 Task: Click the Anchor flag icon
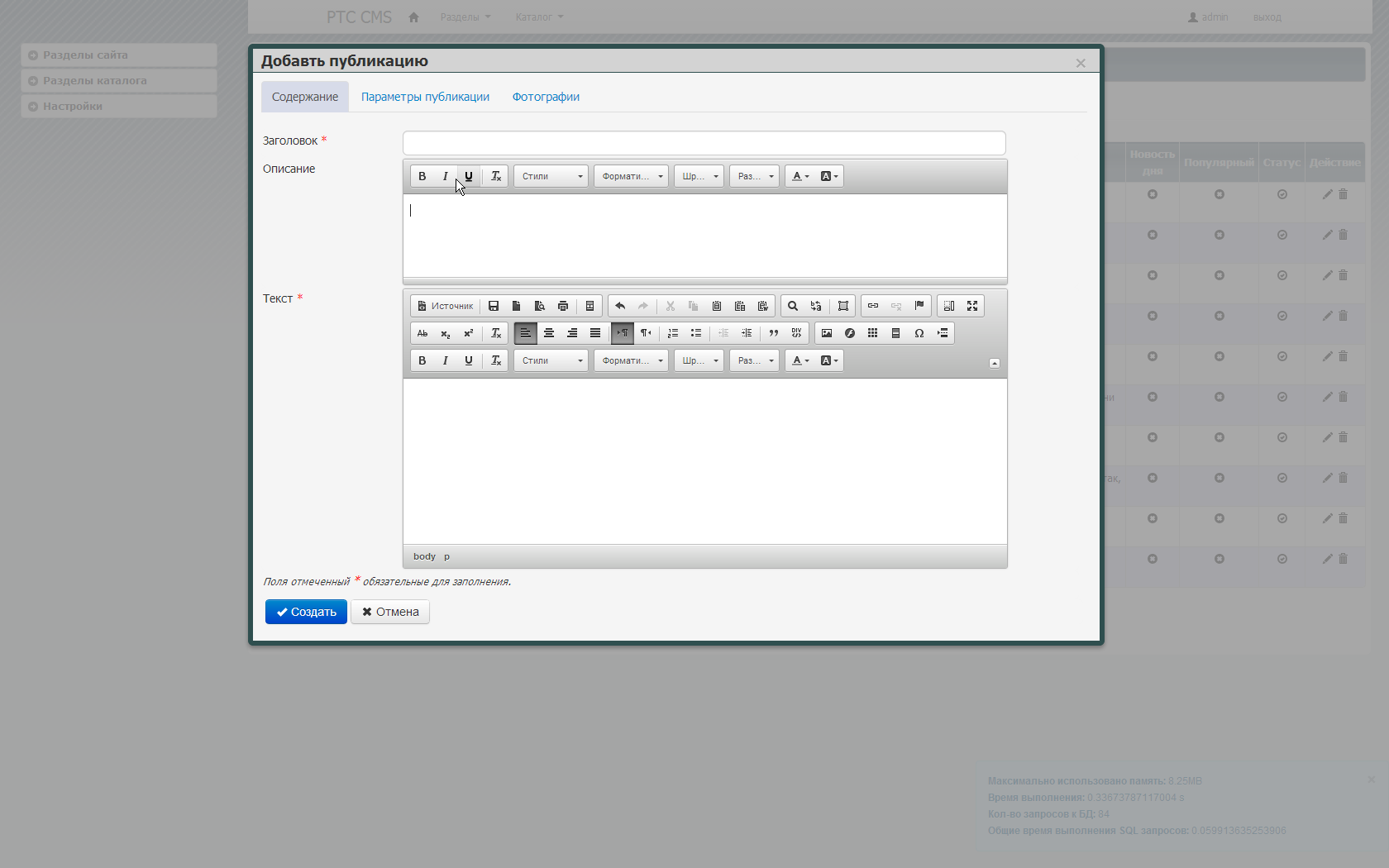[919, 306]
